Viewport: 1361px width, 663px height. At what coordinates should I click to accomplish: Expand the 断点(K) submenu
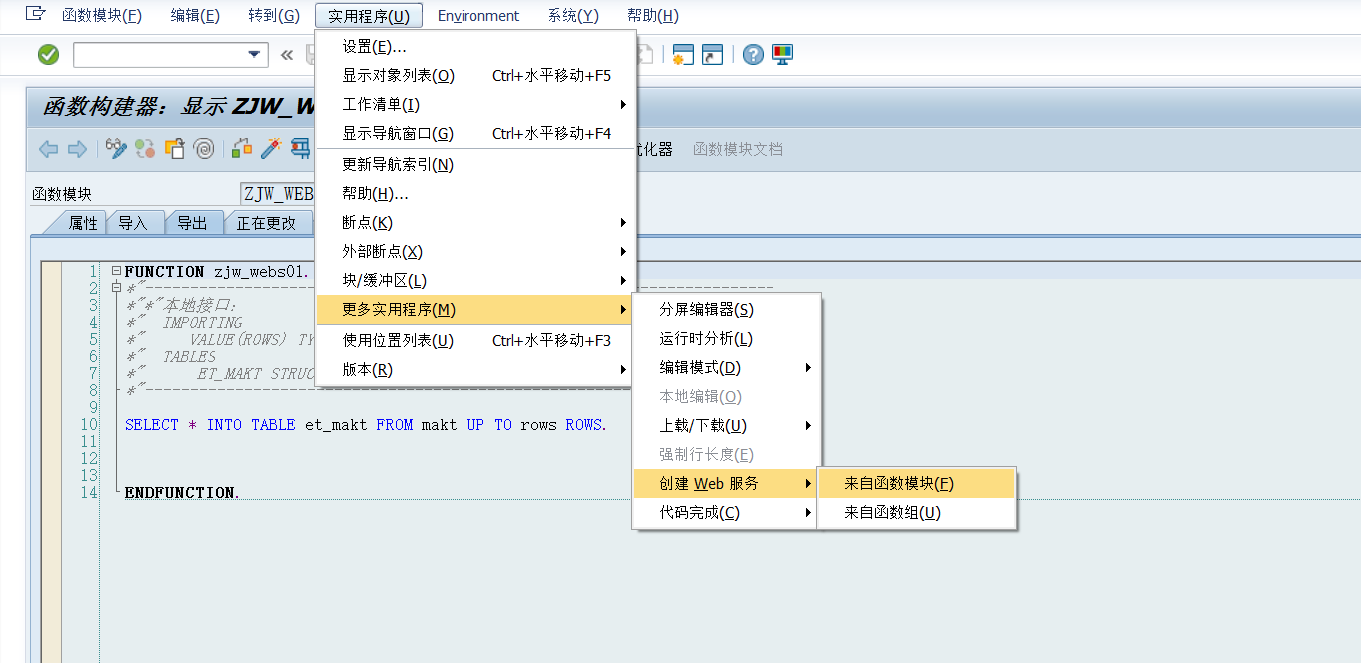(x=623, y=223)
